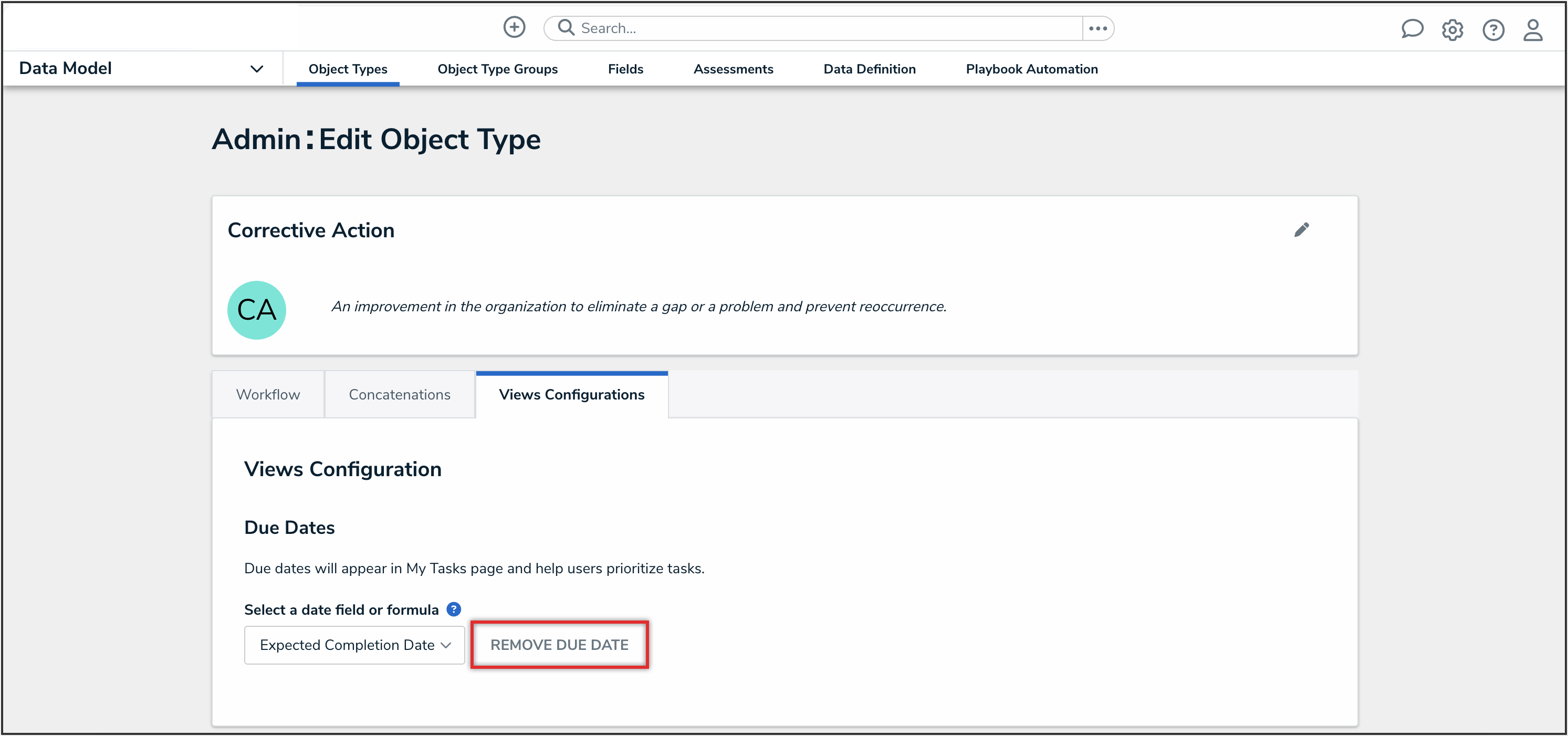Click the blue date field help tooltip icon

454,609
